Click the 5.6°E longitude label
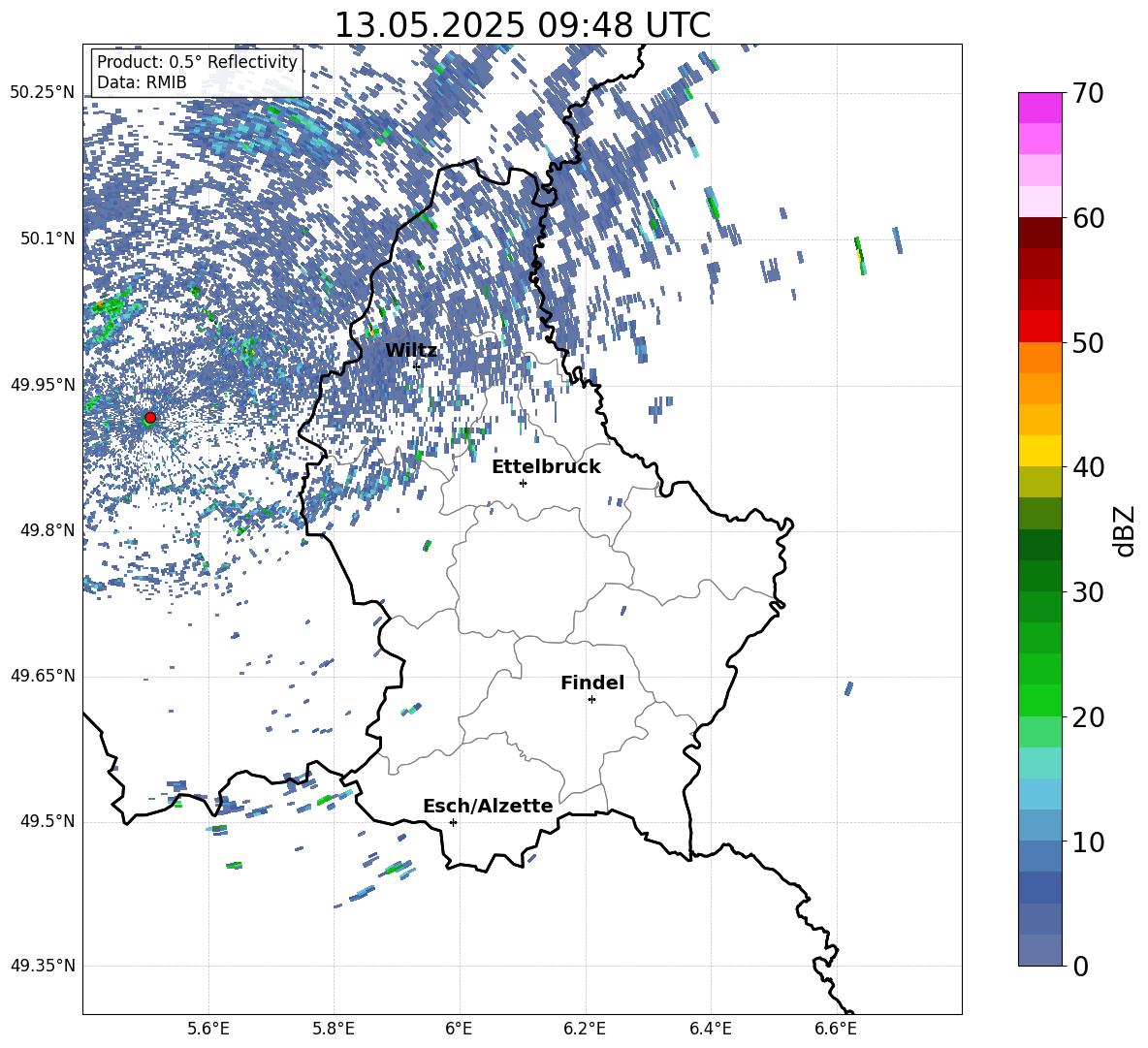1148x1048 pixels. point(207,1029)
